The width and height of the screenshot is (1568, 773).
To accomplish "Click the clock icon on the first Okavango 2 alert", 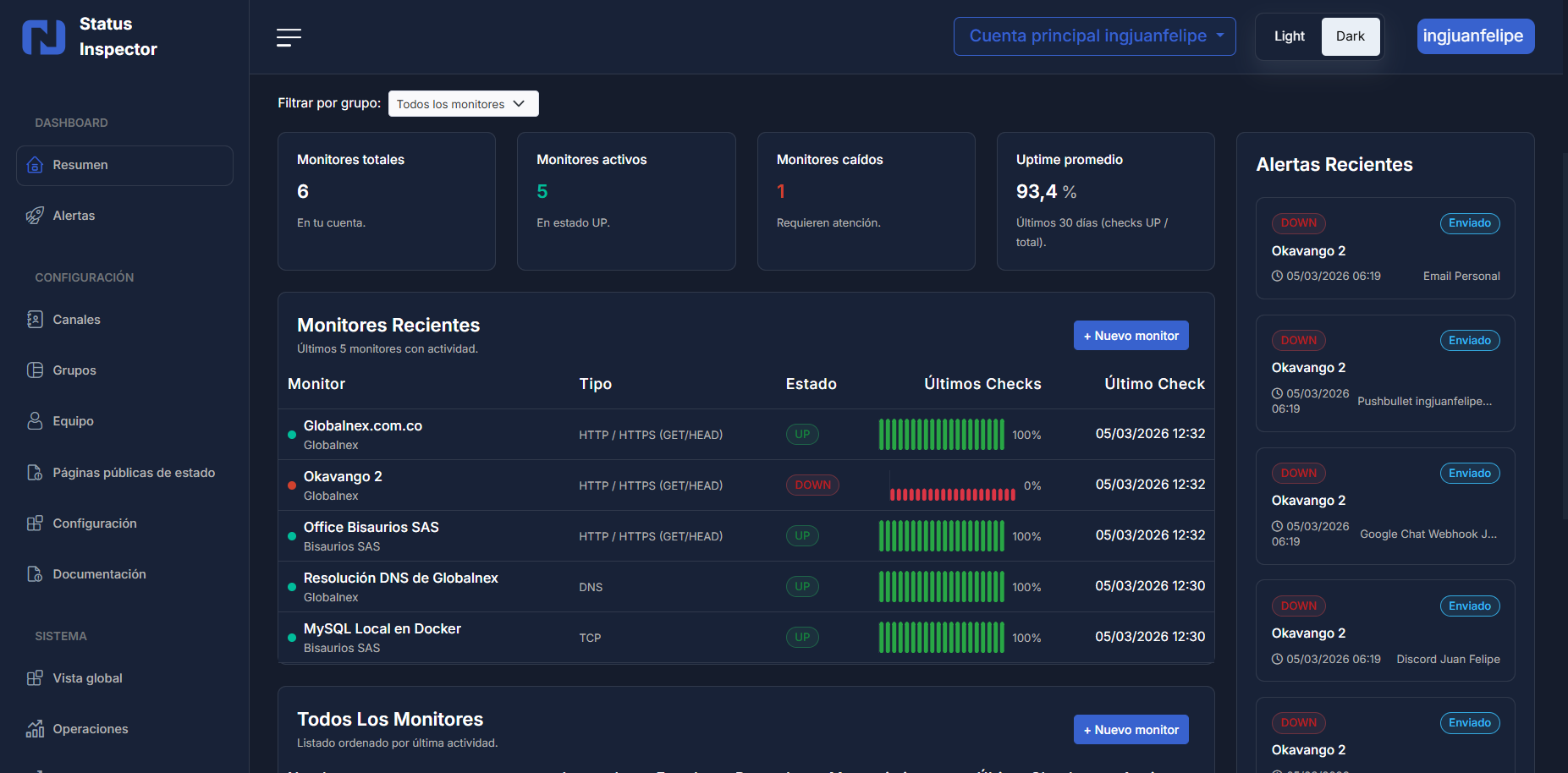I will click(1277, 277).
